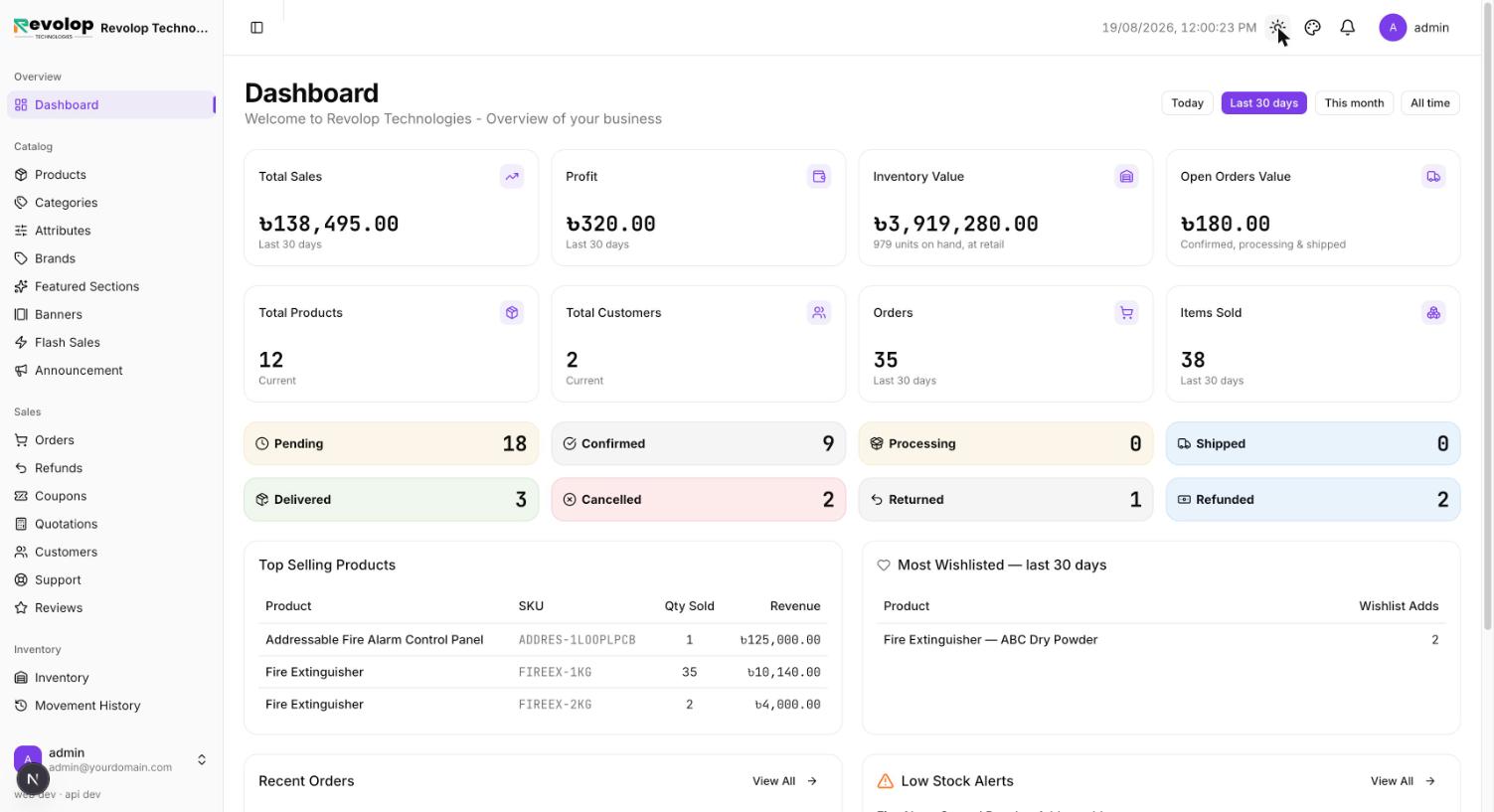1494x812 pixels.
Task: Go to Refunds page
Action: click(x=111, y=468)
